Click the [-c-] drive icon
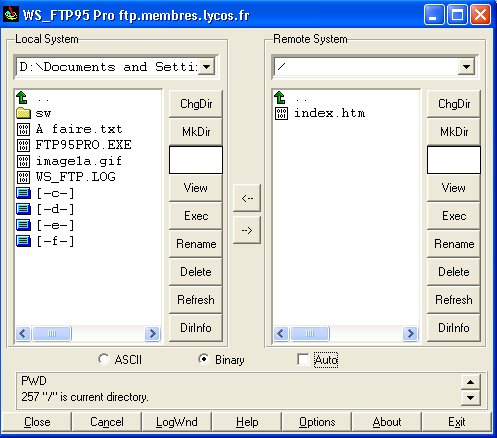Screen dimensions: 497x438 23,193
